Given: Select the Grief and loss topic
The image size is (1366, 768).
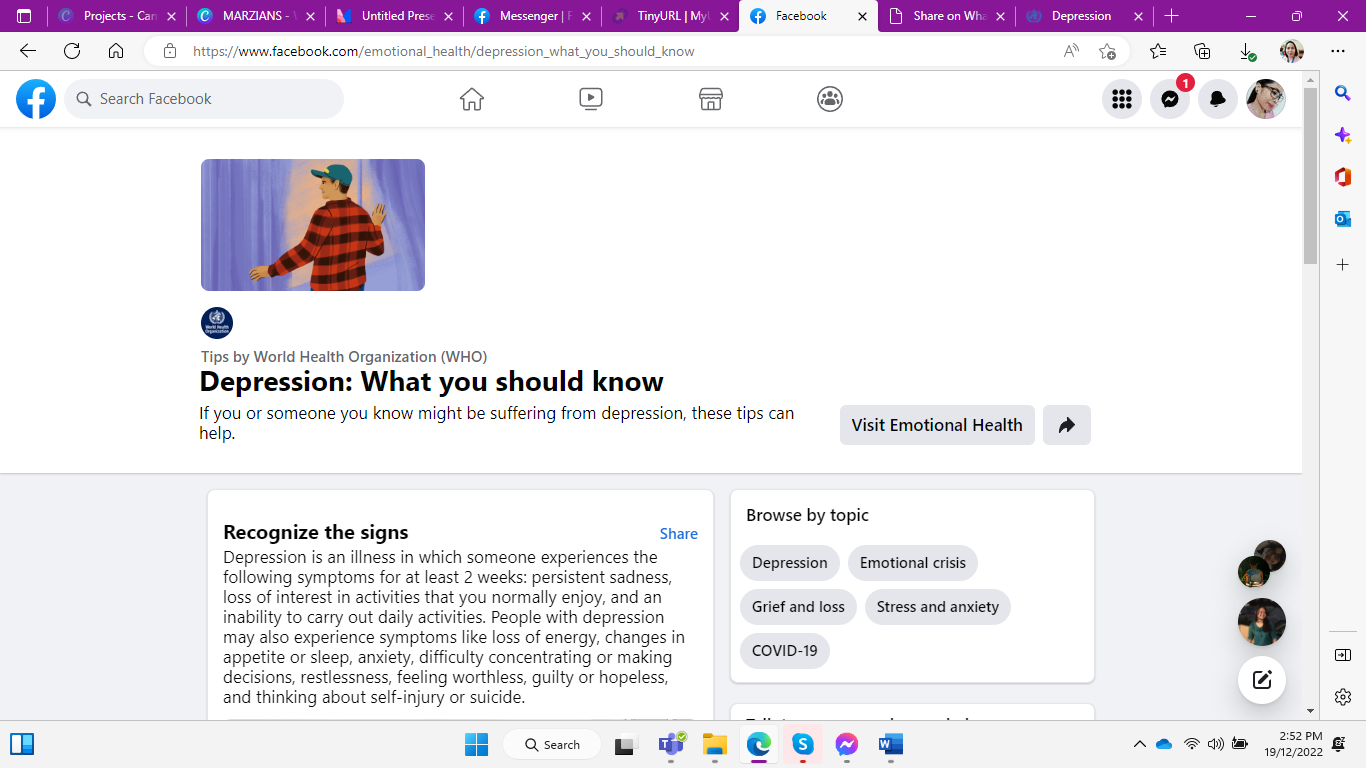Looking at the screenshot, I should coord(798,607).
